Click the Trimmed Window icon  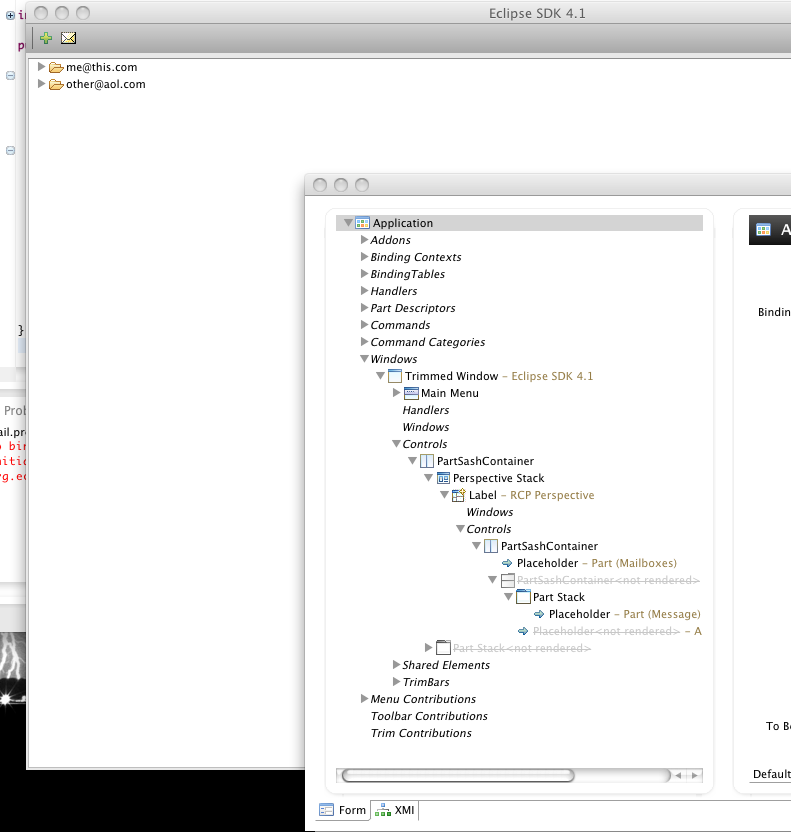tap(395, 376)
